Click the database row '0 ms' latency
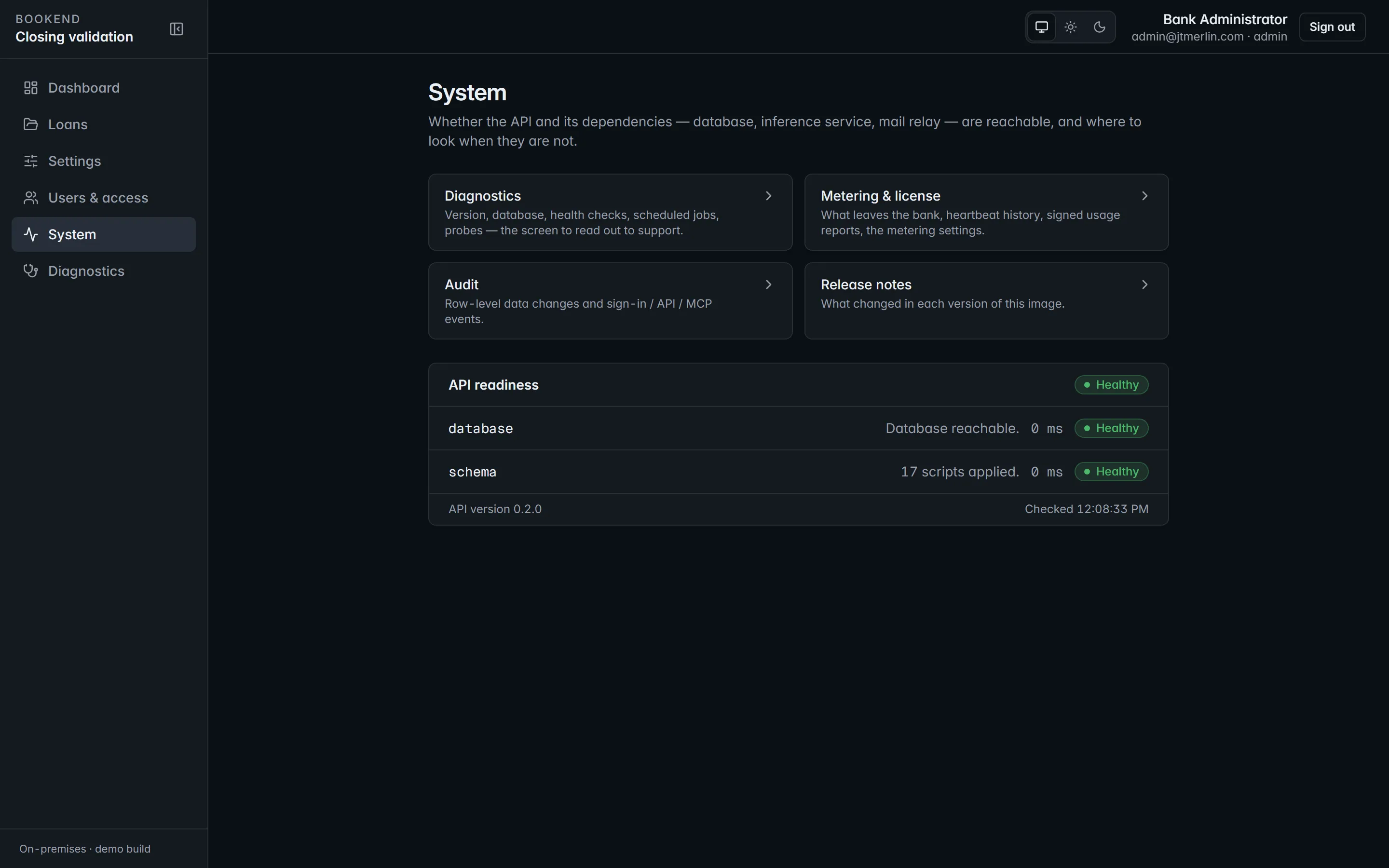1389x868 pixels. (1047, 428)
